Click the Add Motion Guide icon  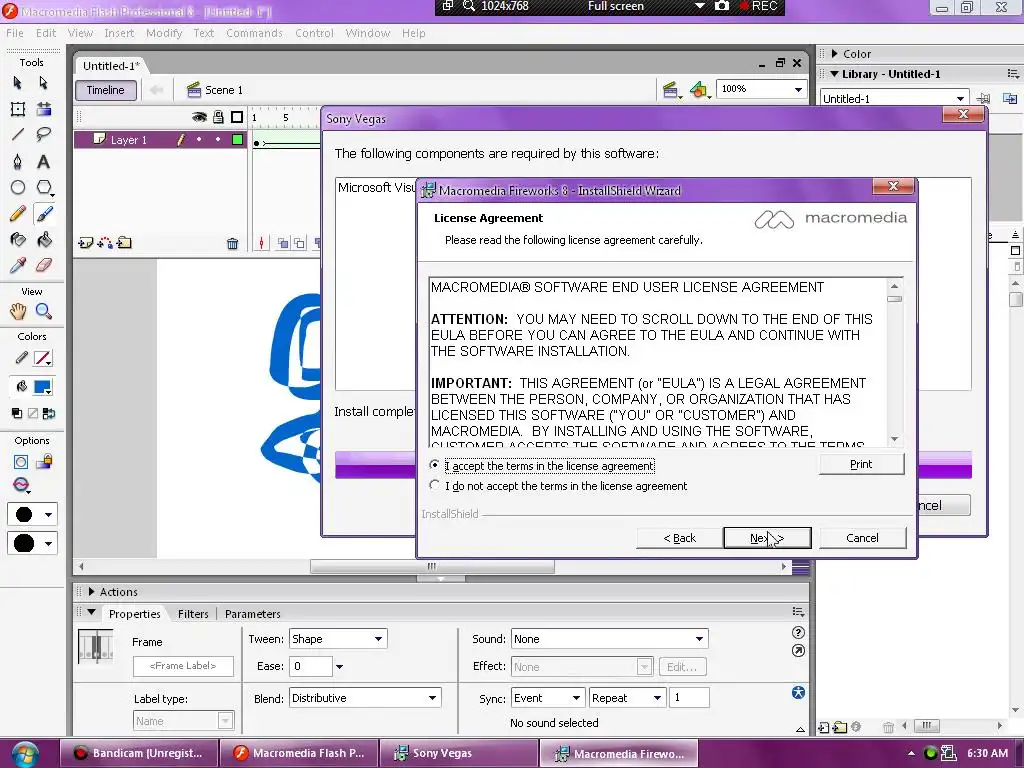104,243
